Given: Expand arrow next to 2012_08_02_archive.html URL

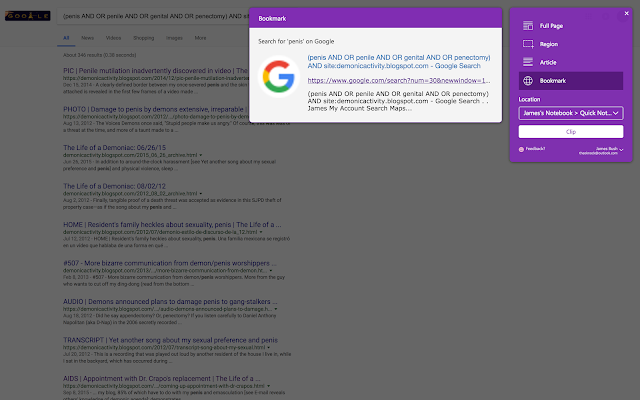Looking at the screenshot, I should click(x=201, y=193).
